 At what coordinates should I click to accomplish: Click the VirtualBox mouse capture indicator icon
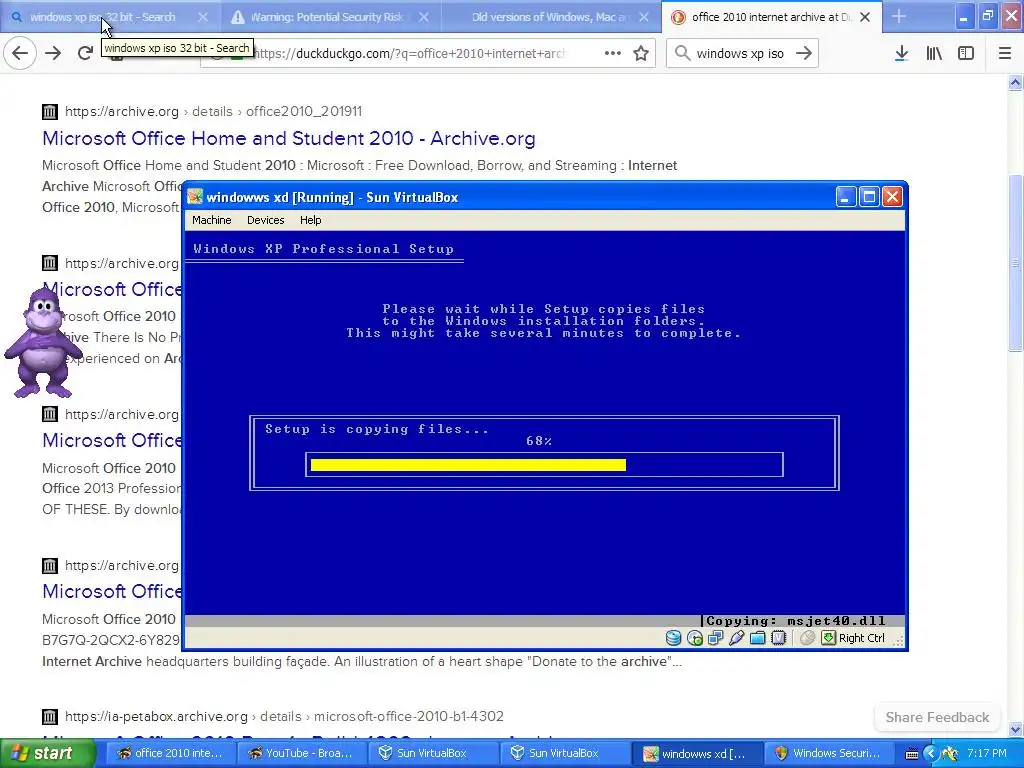click(x=807, y=638)
